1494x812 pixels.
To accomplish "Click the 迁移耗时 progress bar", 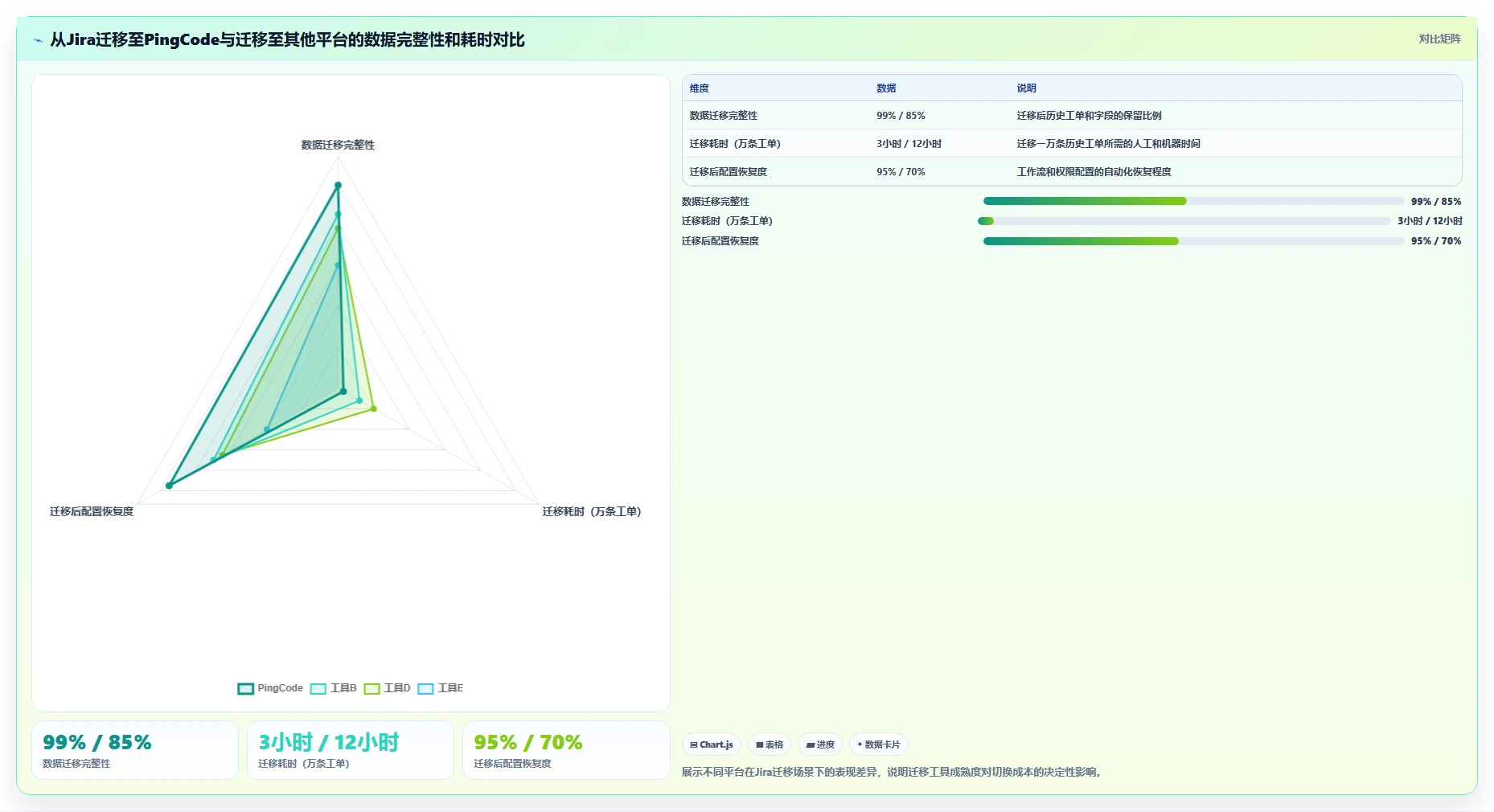I will pos(1184,221).
